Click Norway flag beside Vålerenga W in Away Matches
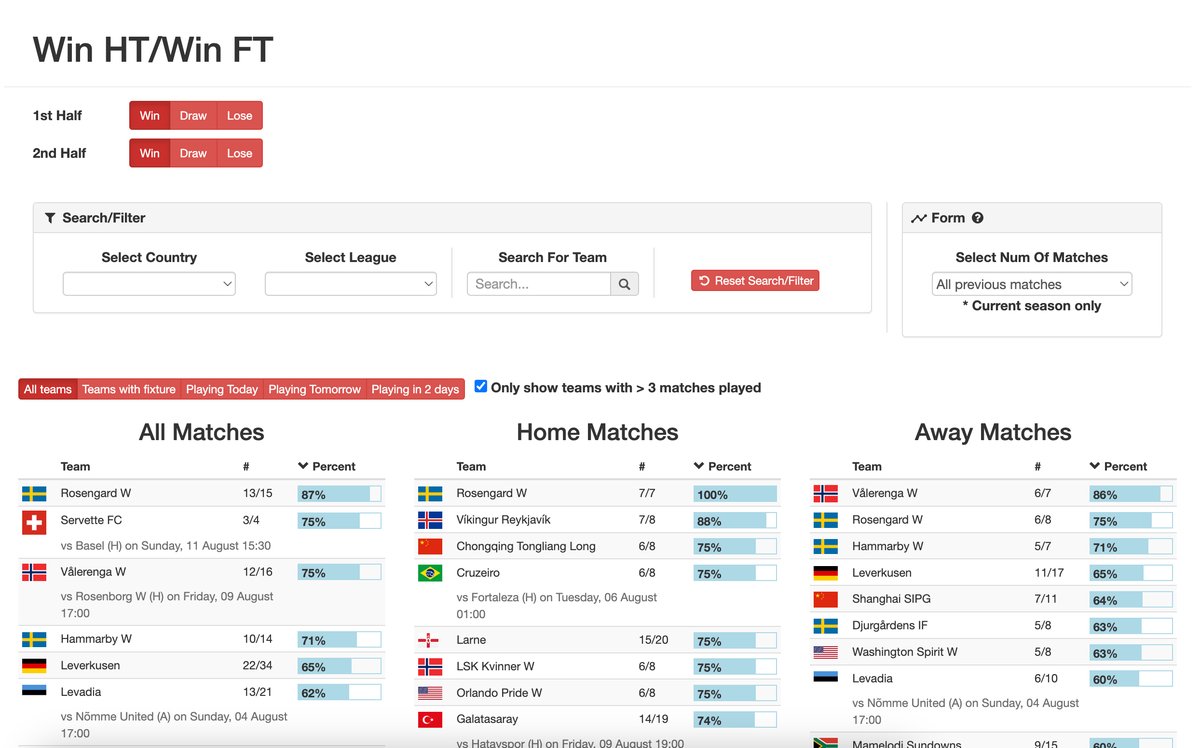1200x748 pixels. (x=826, y=493)
